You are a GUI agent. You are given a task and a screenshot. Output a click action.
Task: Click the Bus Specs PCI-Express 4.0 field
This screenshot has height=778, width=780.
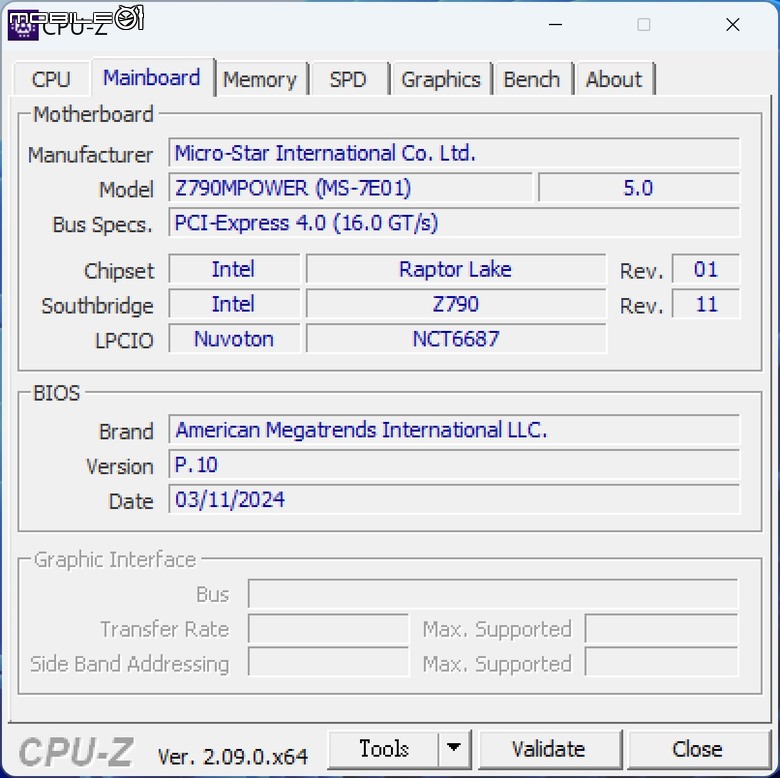454,223
